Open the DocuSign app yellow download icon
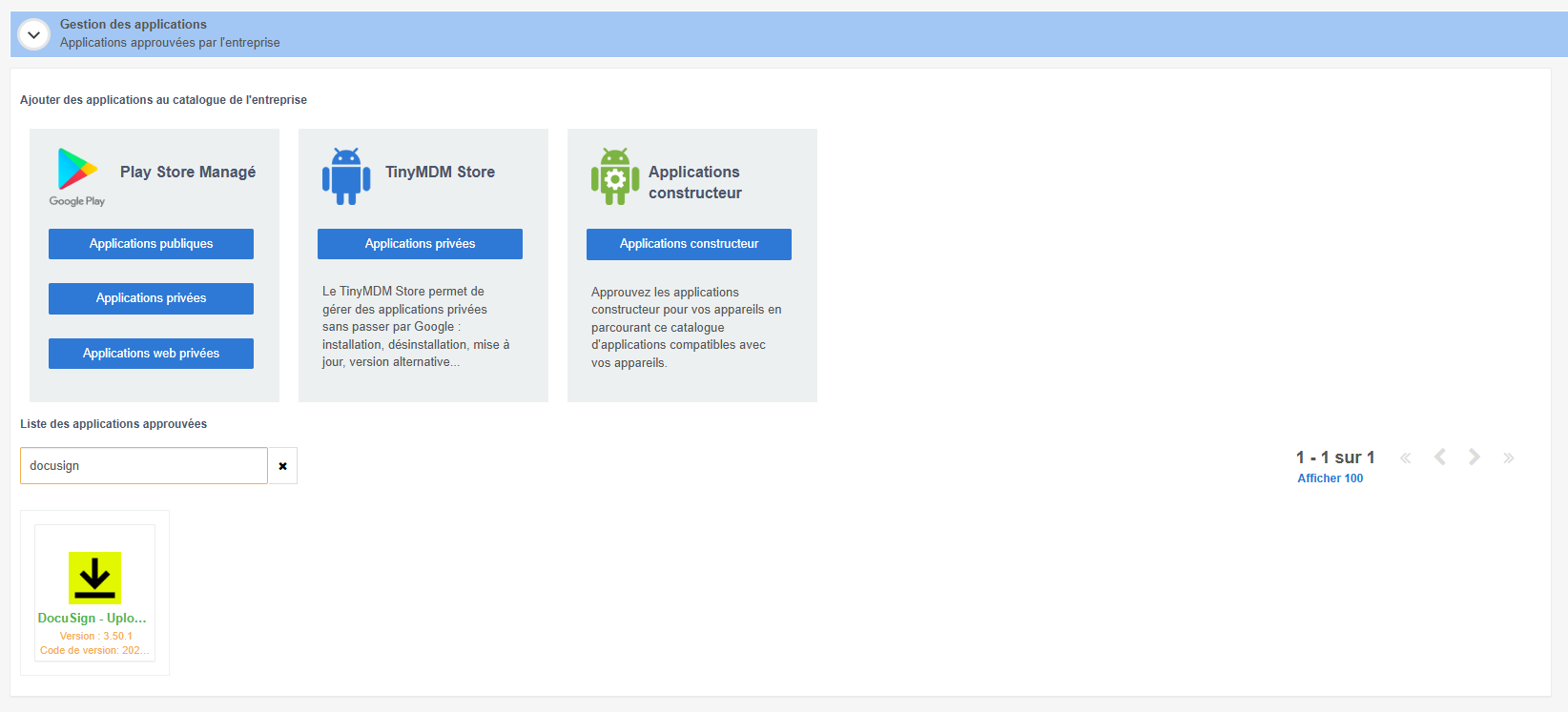 pyautogui.click(x=94, y=578)
